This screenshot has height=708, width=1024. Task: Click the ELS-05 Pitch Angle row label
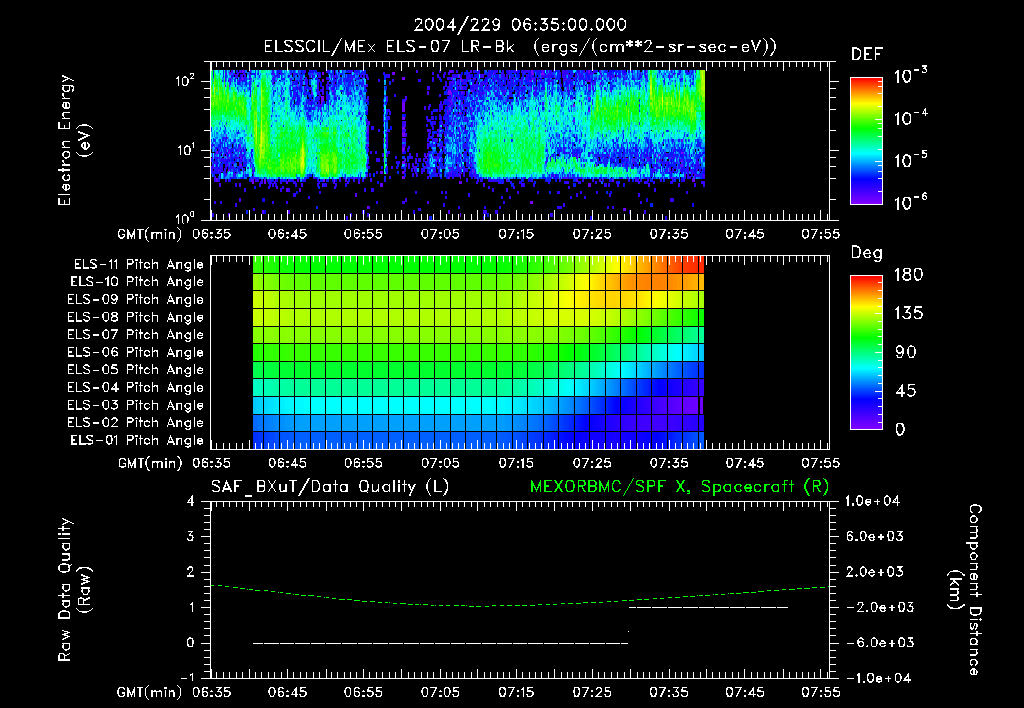click(x=135, y=370)
